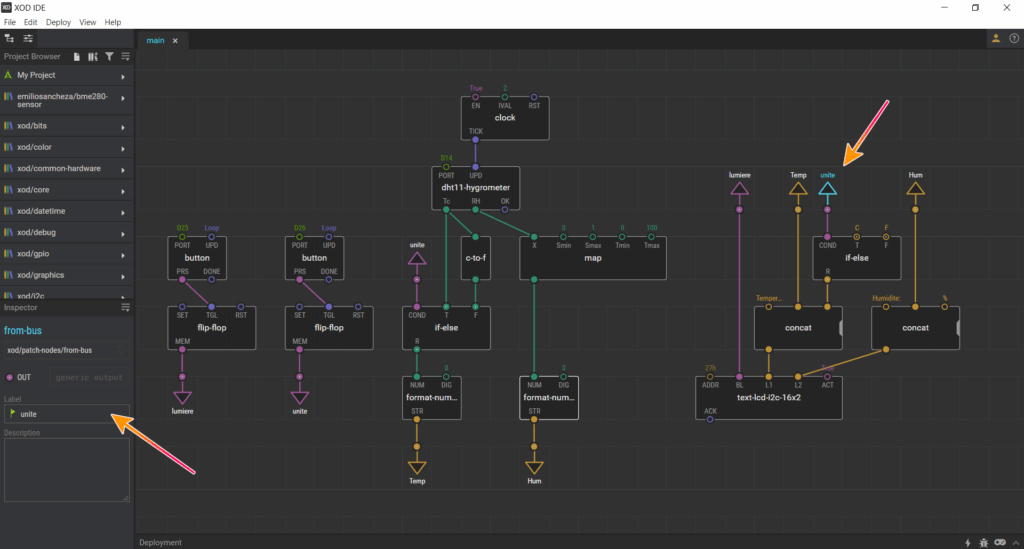Select the map node
1024x549 pixels.
(x=592, y=259)
